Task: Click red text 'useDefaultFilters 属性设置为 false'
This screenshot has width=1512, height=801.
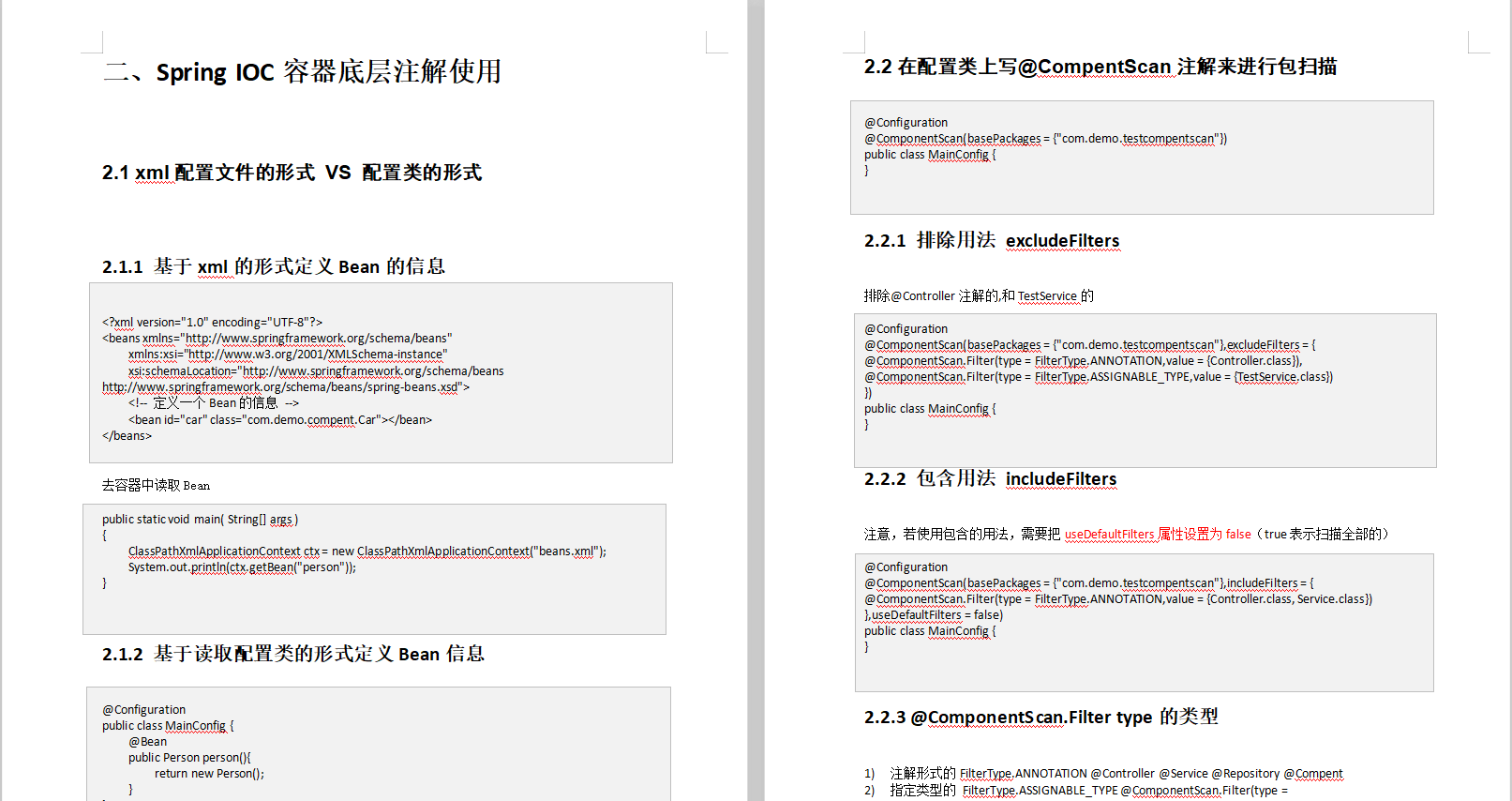Action: 1158,534
